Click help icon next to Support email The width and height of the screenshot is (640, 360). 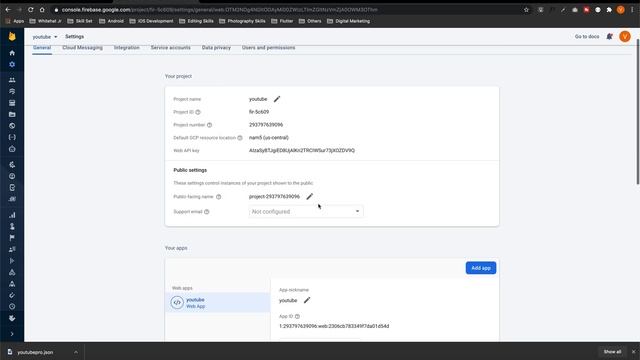tap(207, 212)
